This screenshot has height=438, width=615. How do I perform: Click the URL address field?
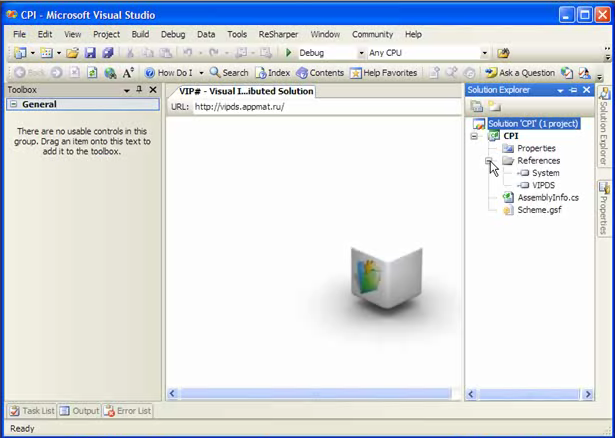(x=327, y=107)
